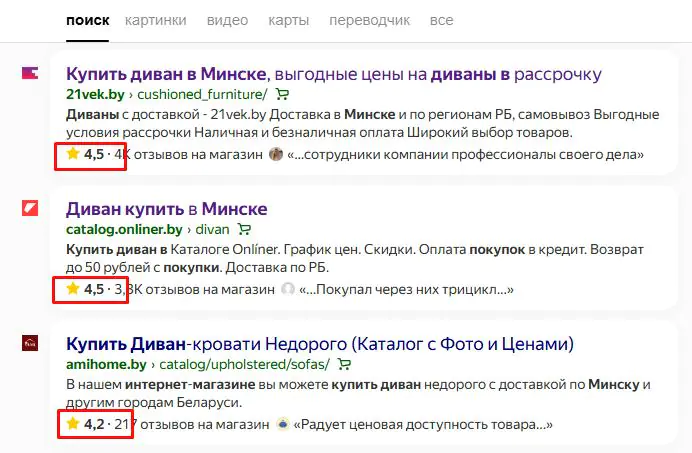Click quote '…сотрудники компании профессионалы своего дела'
692x453 pixels.
pyautogui.click(x=466, y=155)
